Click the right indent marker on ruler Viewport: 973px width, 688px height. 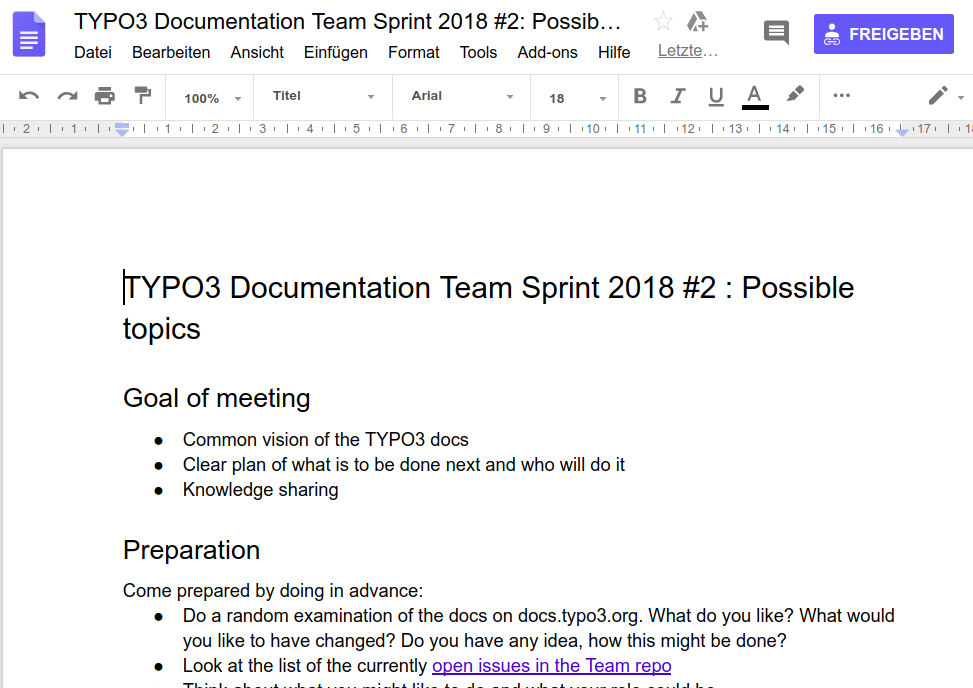coord(902,132)
